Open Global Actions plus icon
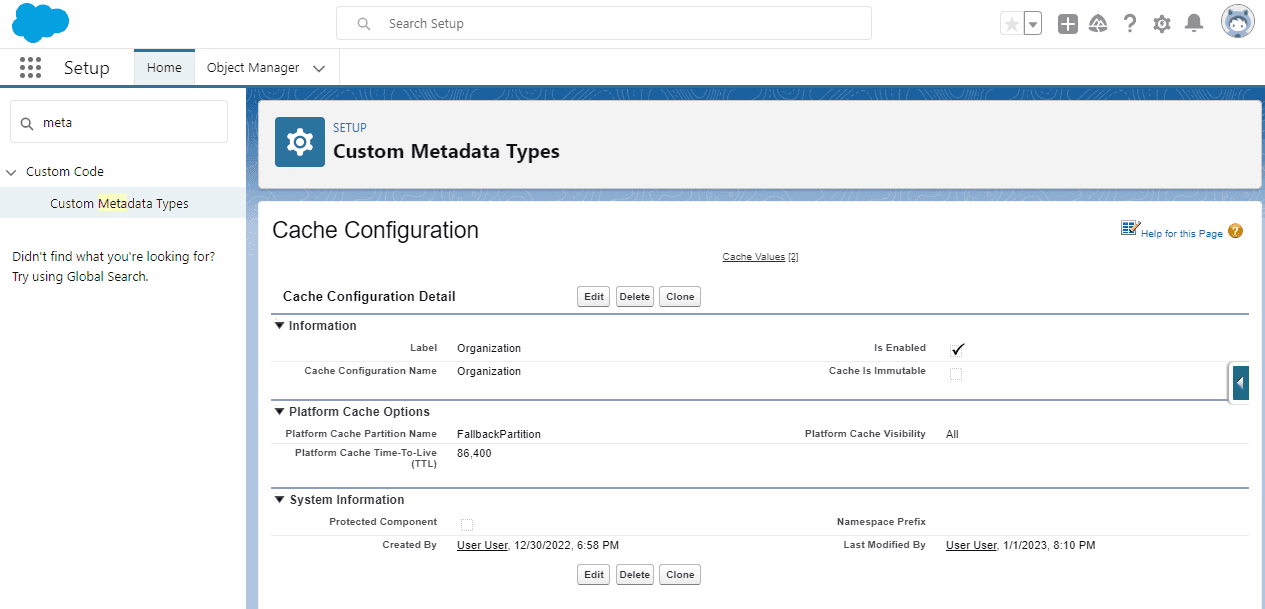 (1068, 24)
